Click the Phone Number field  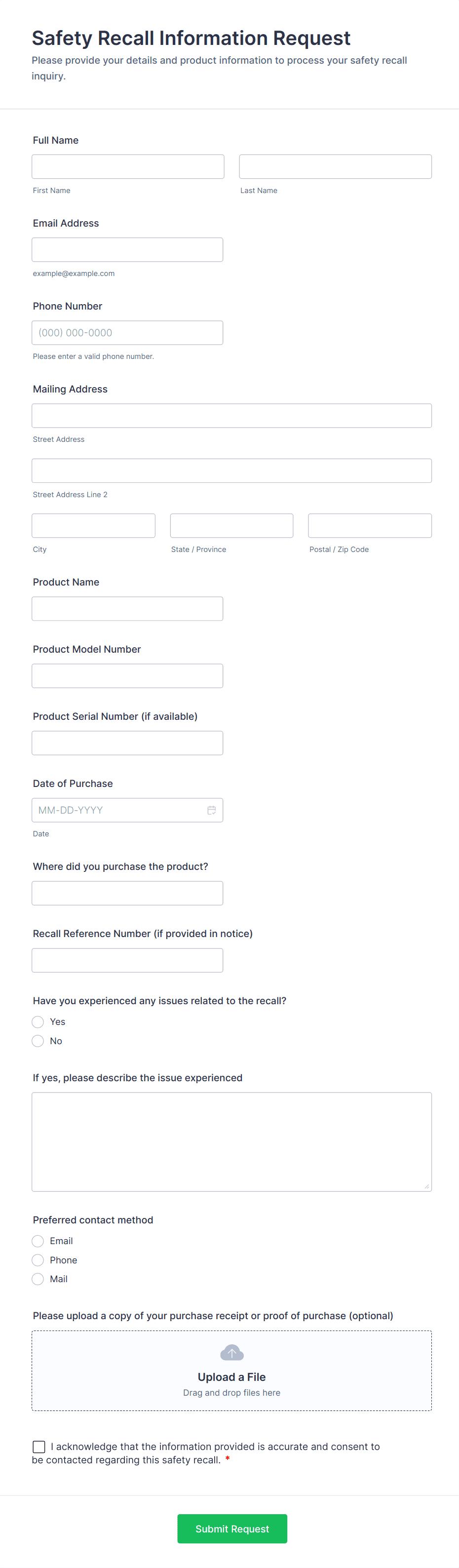pos(127,332)
